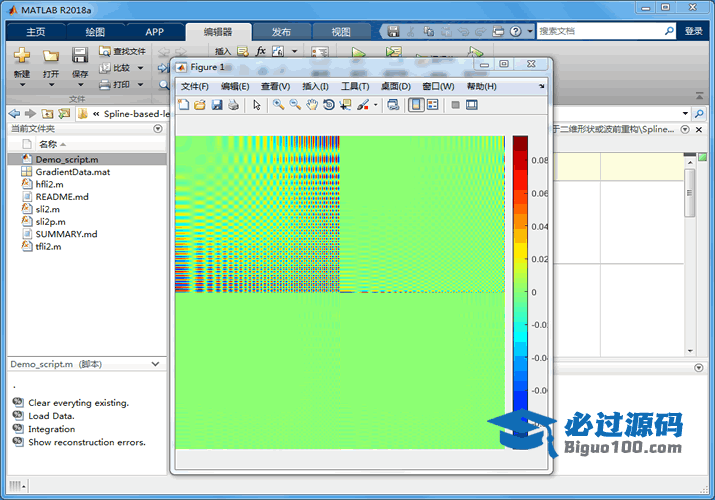Click the 查找文件 button
The width and height of the screenshot is (715, 500).
(122, 51)
